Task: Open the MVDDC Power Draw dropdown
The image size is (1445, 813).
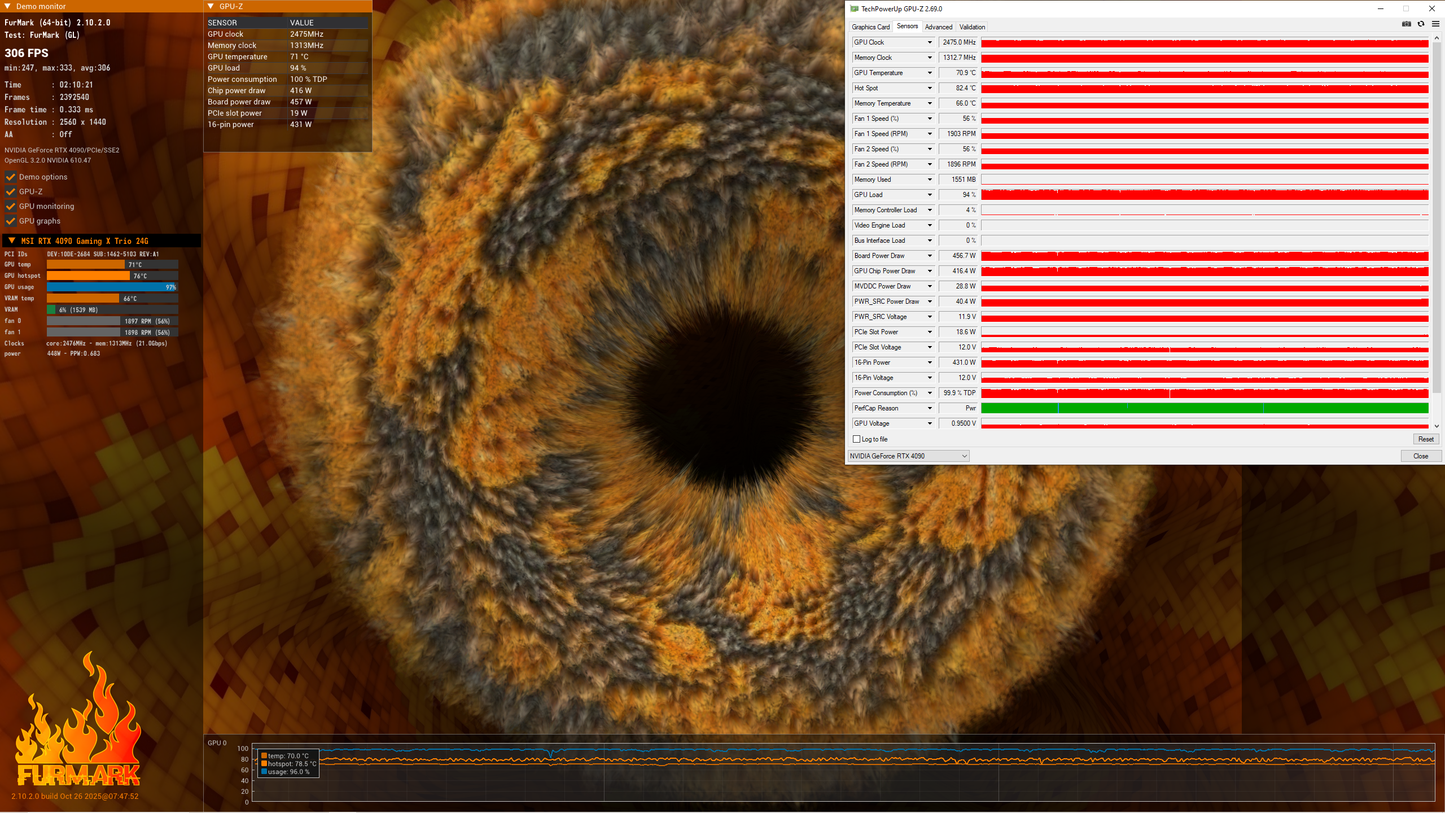Action: click(930, 286)
